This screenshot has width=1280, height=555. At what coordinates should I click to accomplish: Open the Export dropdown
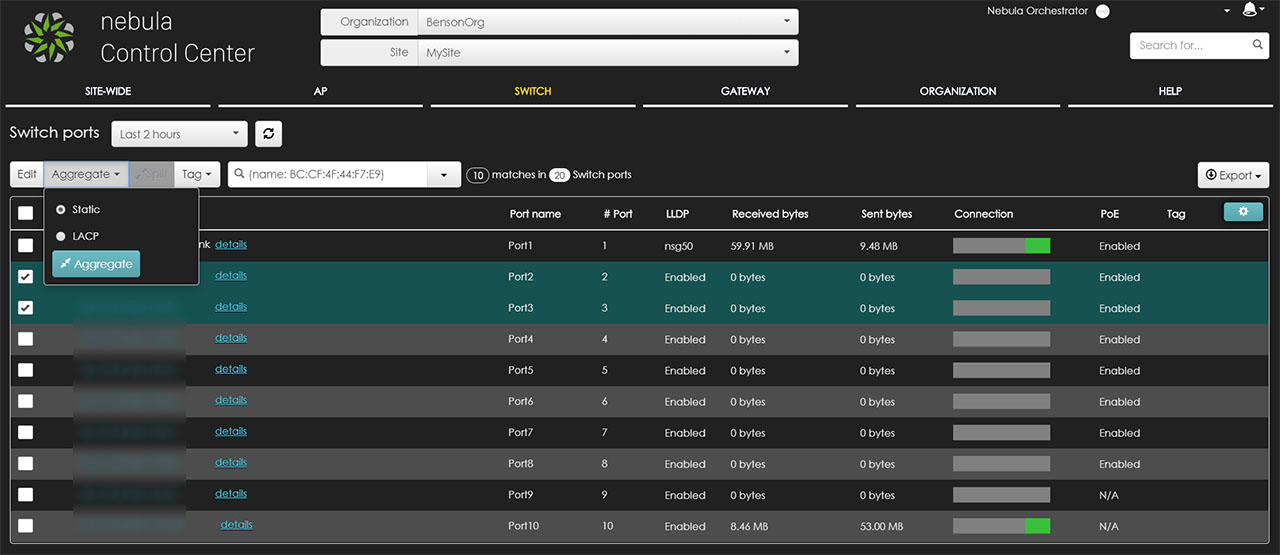(x=1233, y=175)
